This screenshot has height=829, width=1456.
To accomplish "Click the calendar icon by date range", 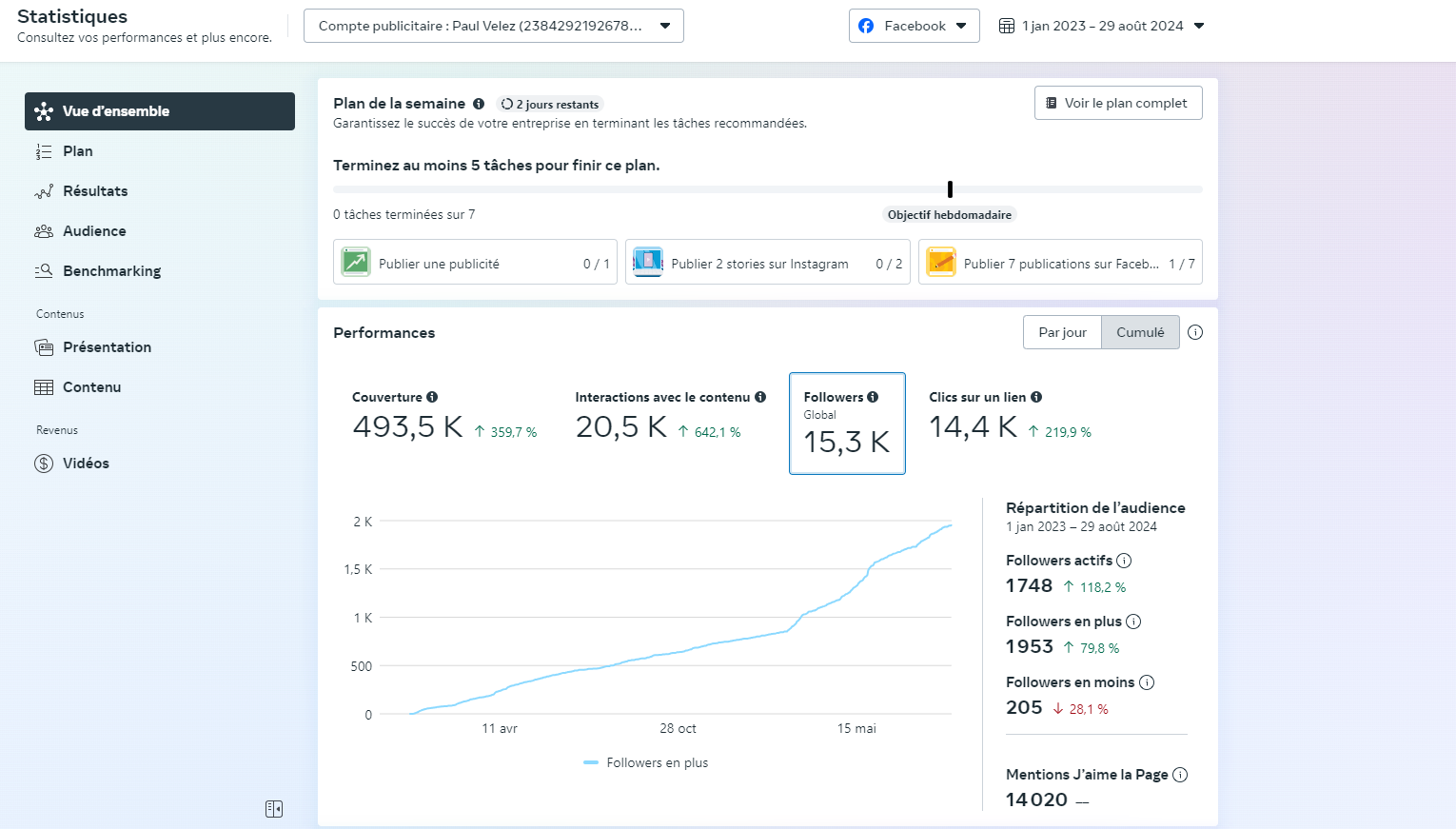I will coord(1007,26).
